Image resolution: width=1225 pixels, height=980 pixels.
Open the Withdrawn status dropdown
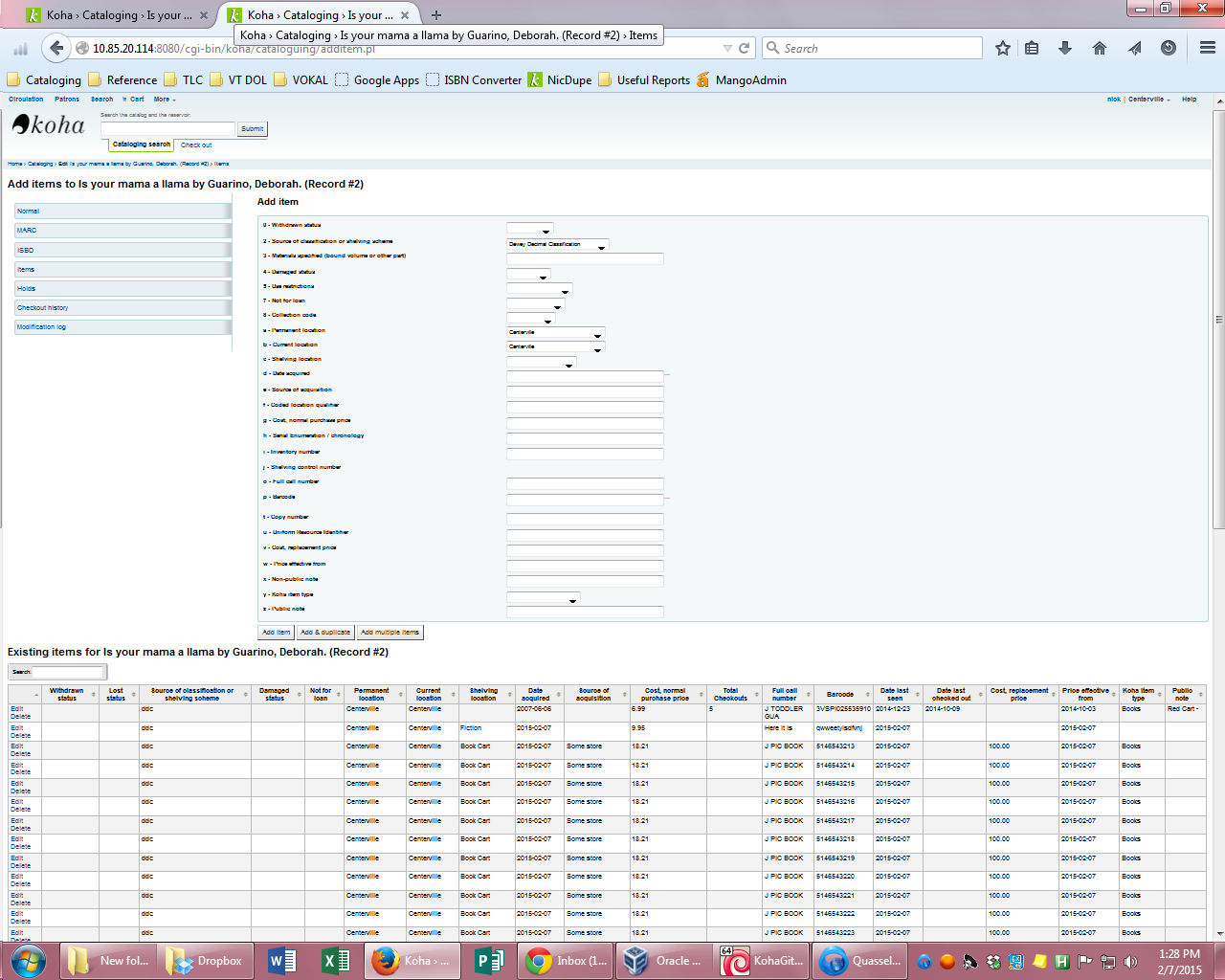tap(529, 230)
